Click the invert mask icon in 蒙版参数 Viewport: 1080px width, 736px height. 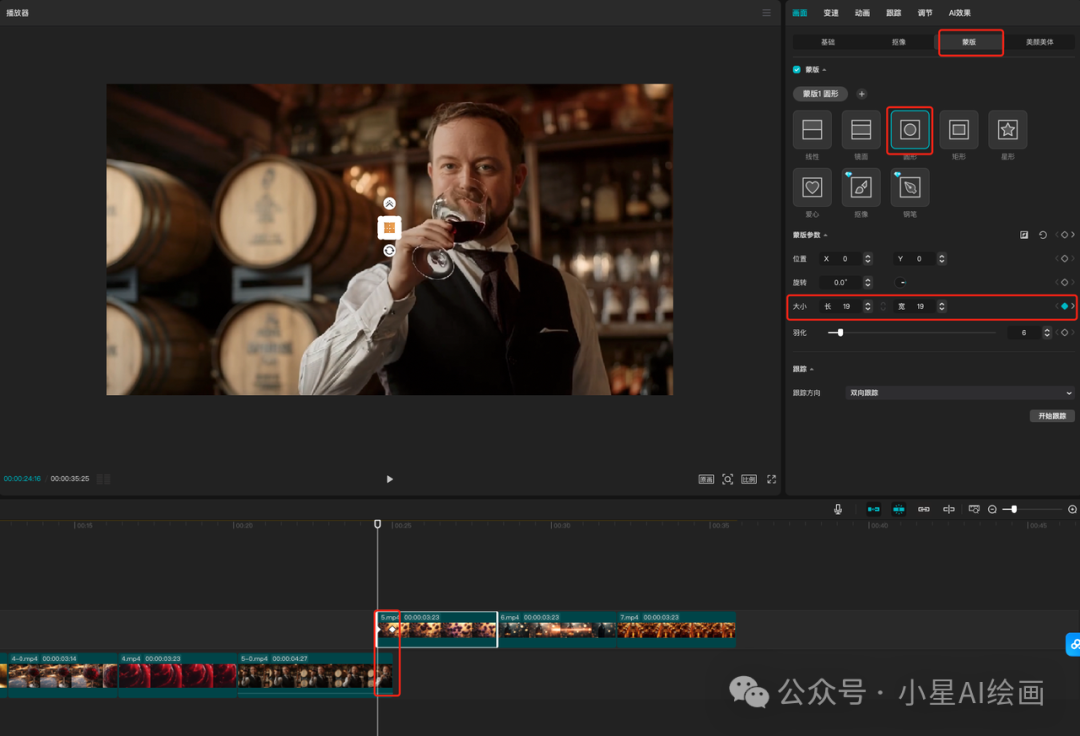click(1024, 235)
